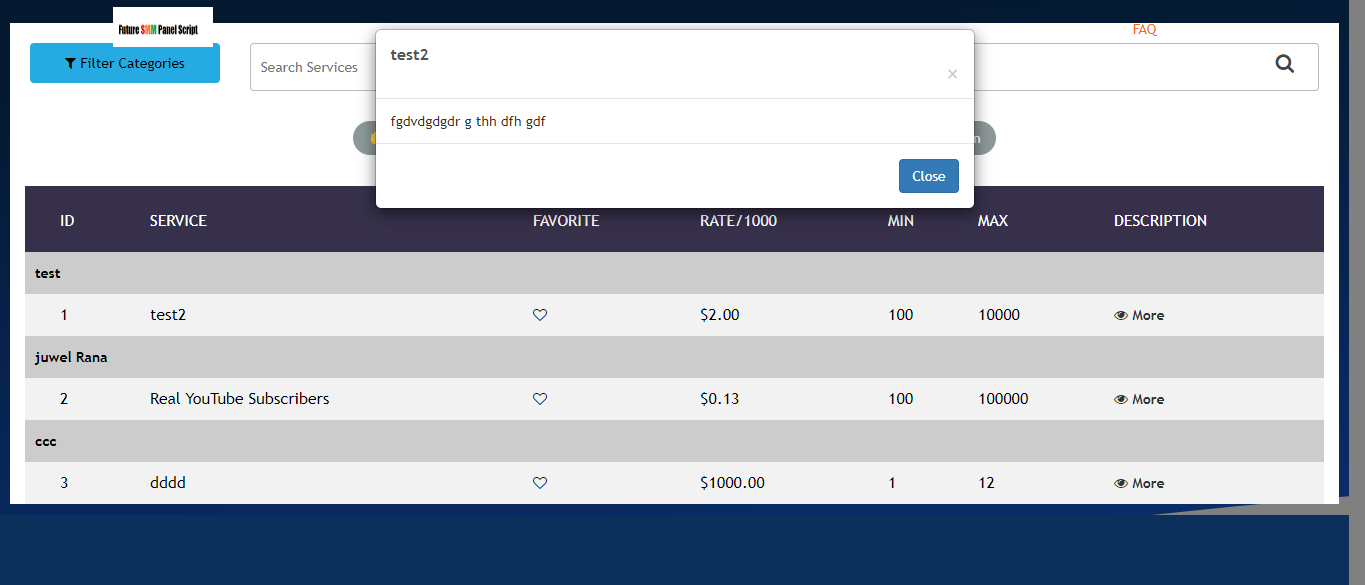Open the More description for dddd
This screenshot has height=585, width=1365.
1139,483
